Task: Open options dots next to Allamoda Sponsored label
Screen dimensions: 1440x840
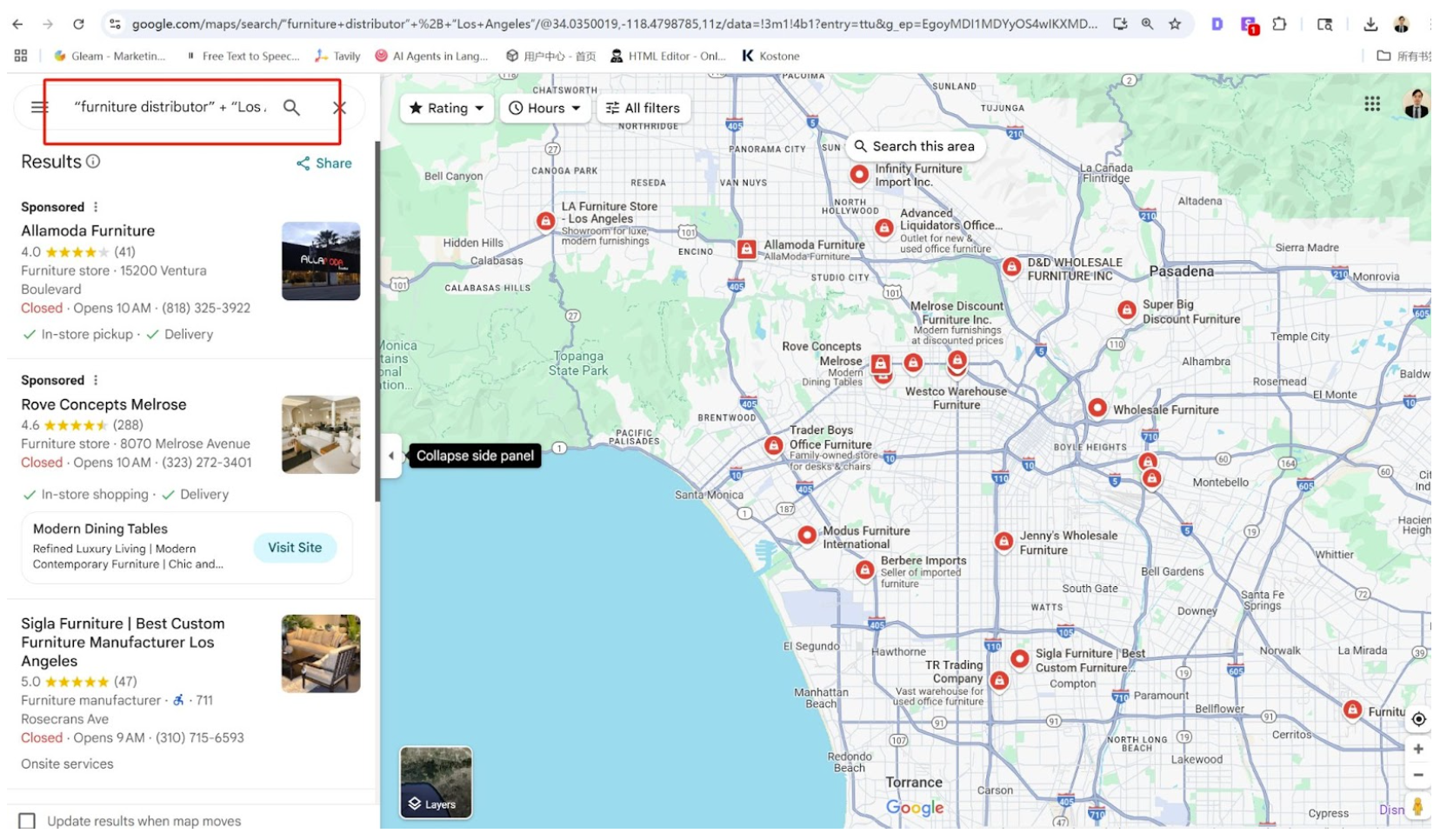Action: [x=96, y=207]
